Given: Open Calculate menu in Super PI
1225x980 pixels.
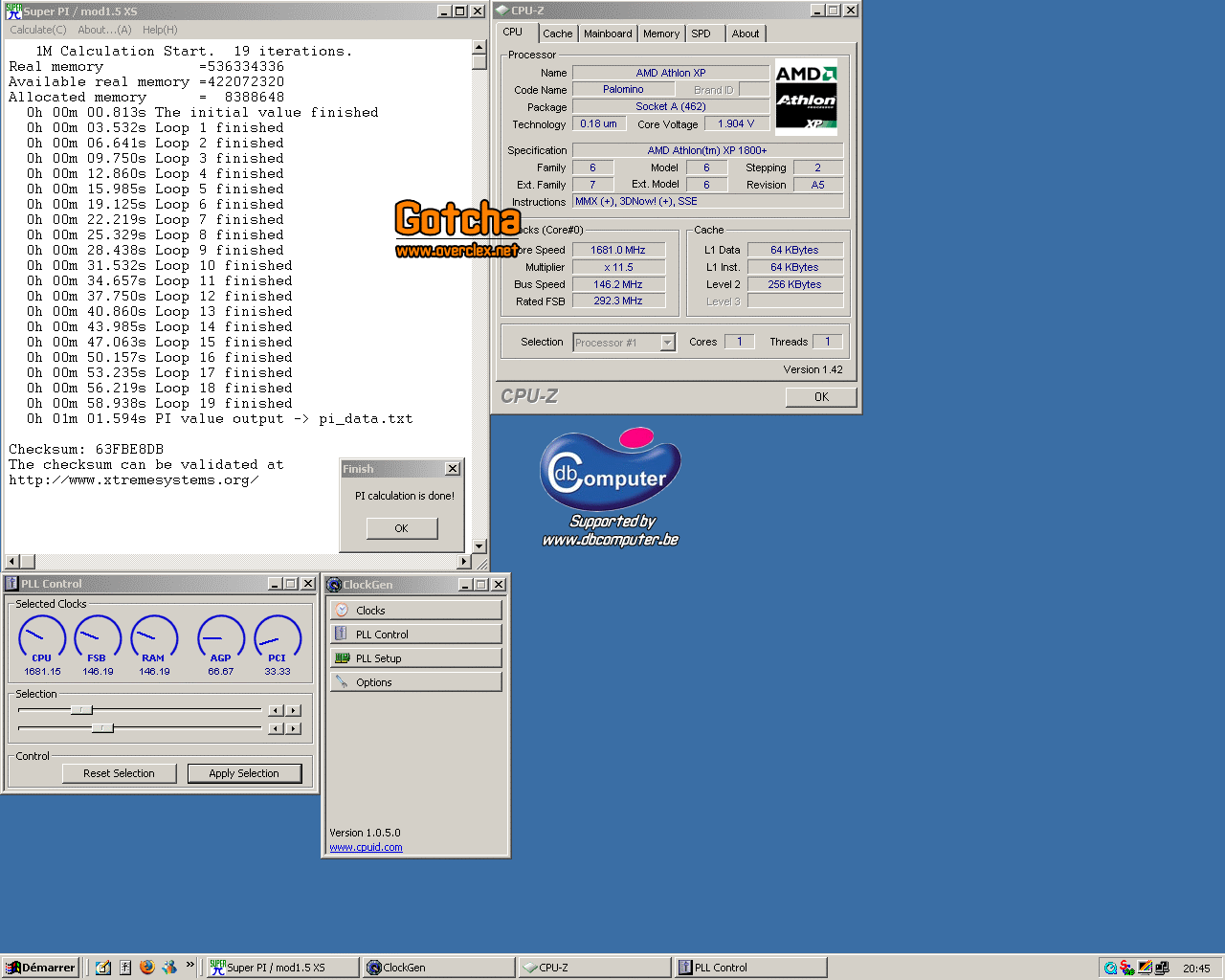Looking at the screenshot, I should click(x=38, y=30).
